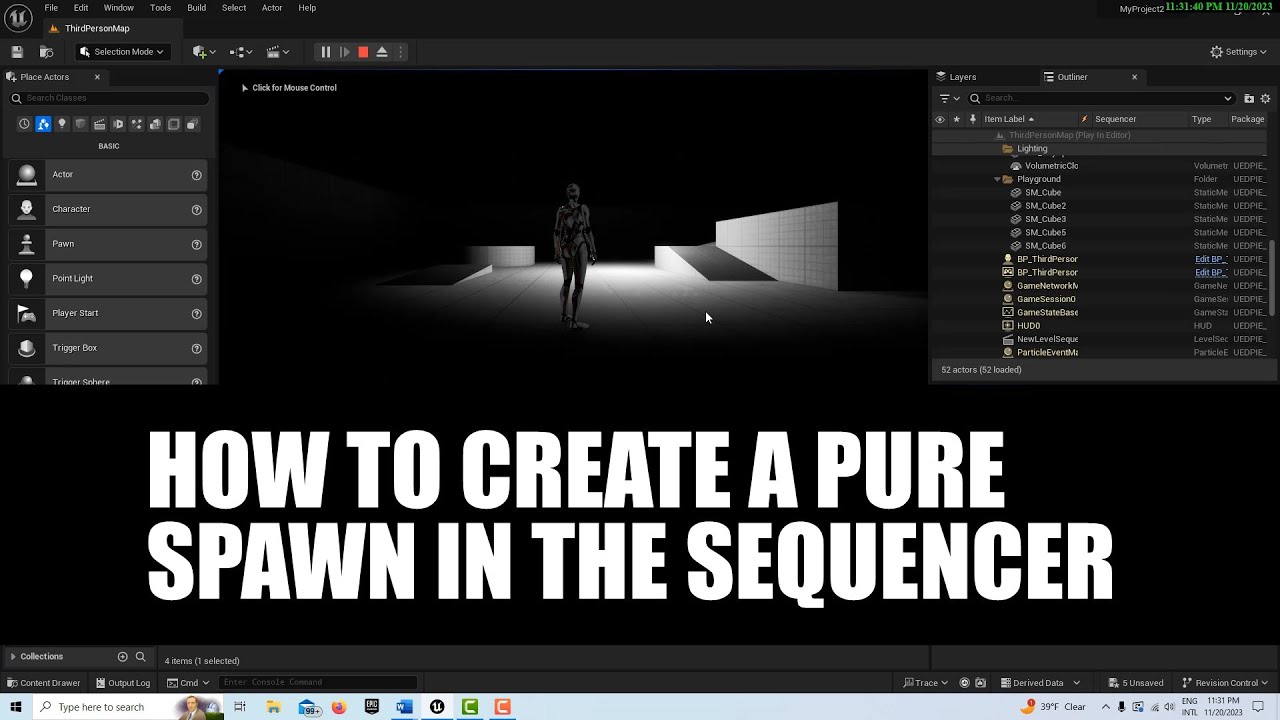1280x720 pixels.
Task: Open the Outliner filter dropdown
Action: (949, 98)
